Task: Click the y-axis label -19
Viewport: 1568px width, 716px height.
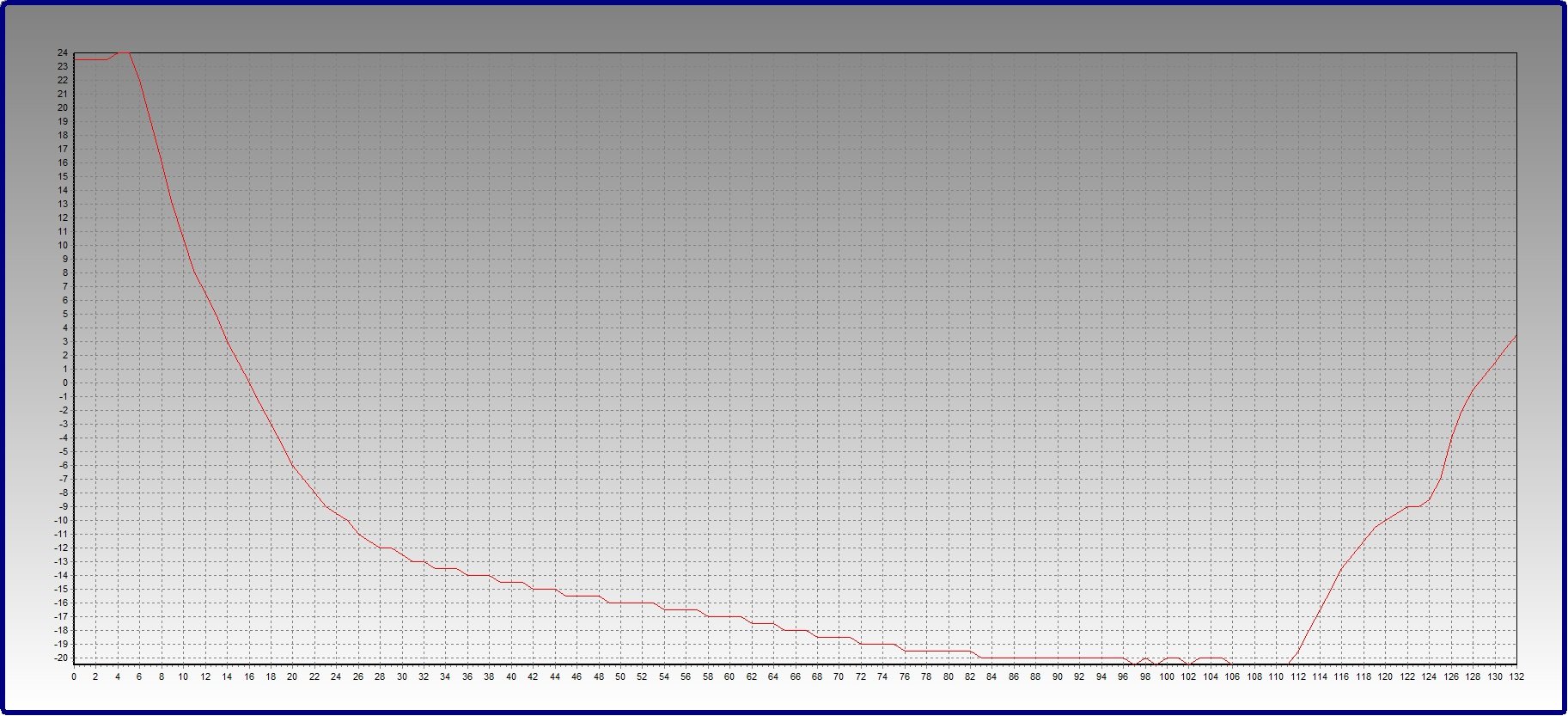Action: click(62, 645)
